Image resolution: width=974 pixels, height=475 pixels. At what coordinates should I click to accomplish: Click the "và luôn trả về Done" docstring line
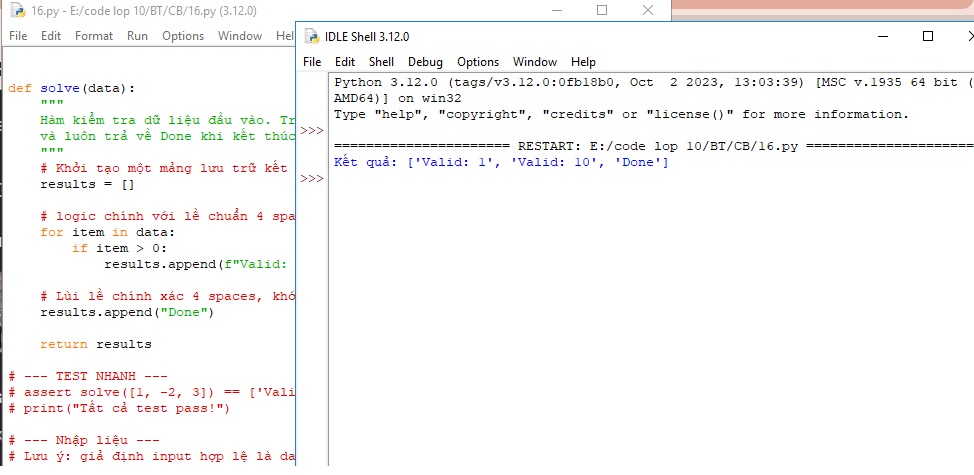168,136
